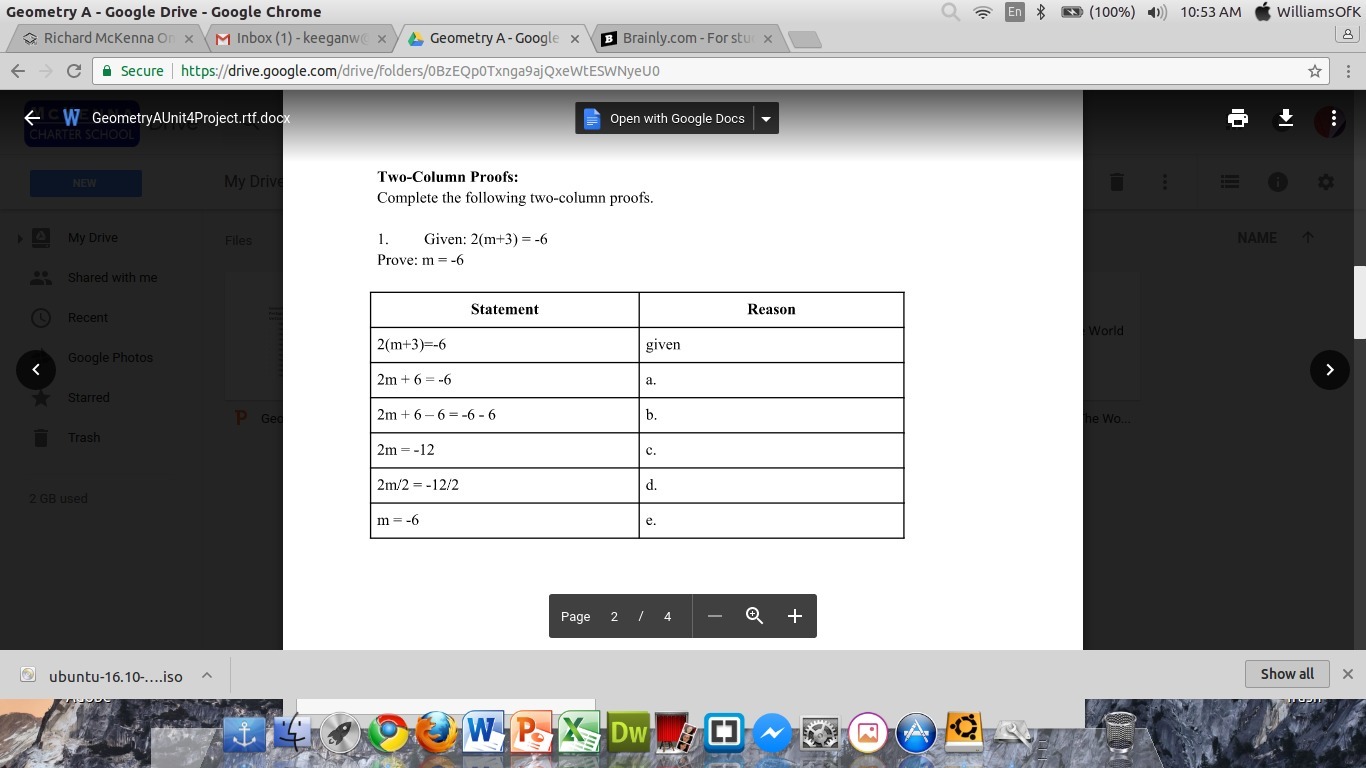Open Excel from the dock

pyautogui.click(x=580, y=732)
